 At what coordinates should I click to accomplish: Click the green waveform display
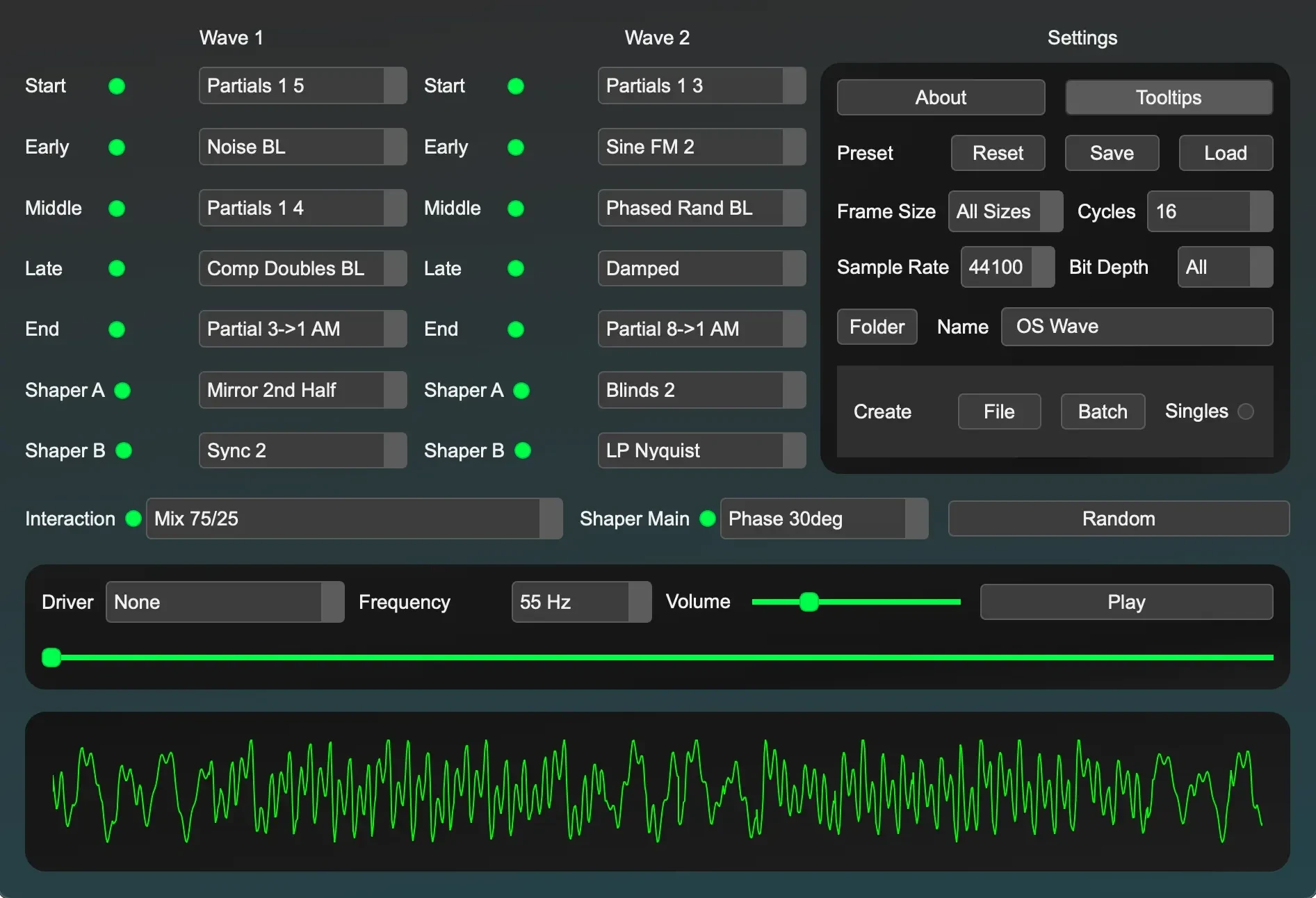pyautogui.click(x=657, y=792)
